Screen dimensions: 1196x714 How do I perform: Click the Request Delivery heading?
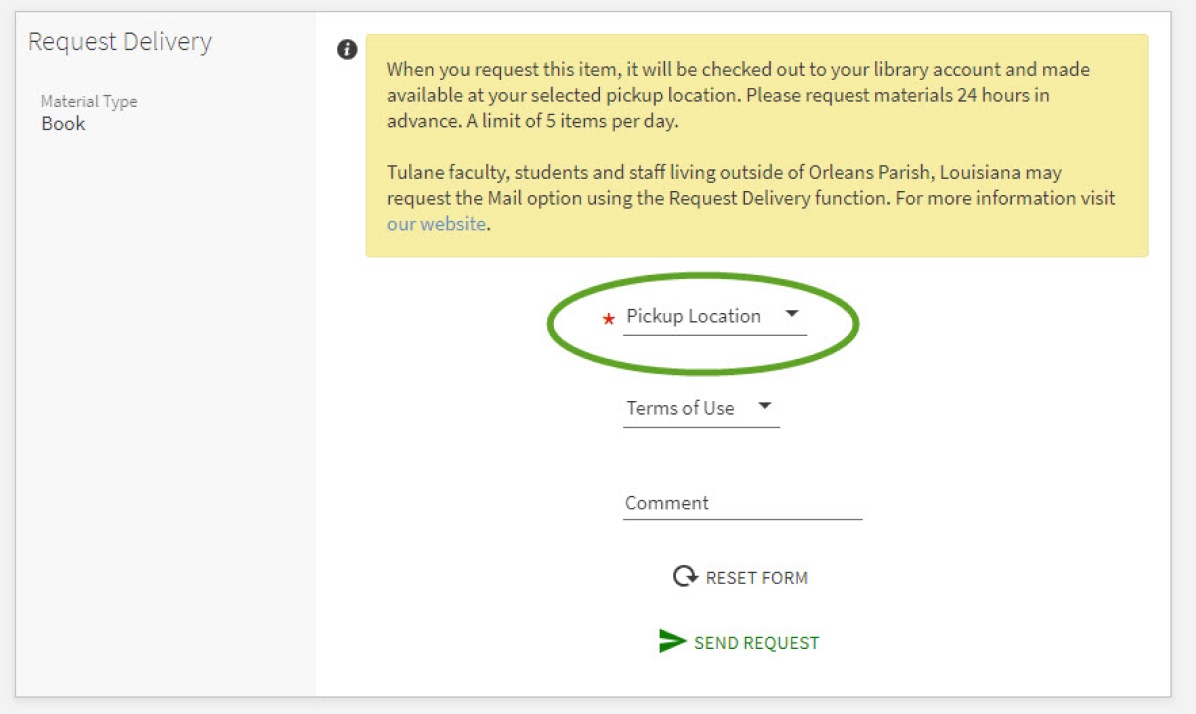[x=120, y=42]
